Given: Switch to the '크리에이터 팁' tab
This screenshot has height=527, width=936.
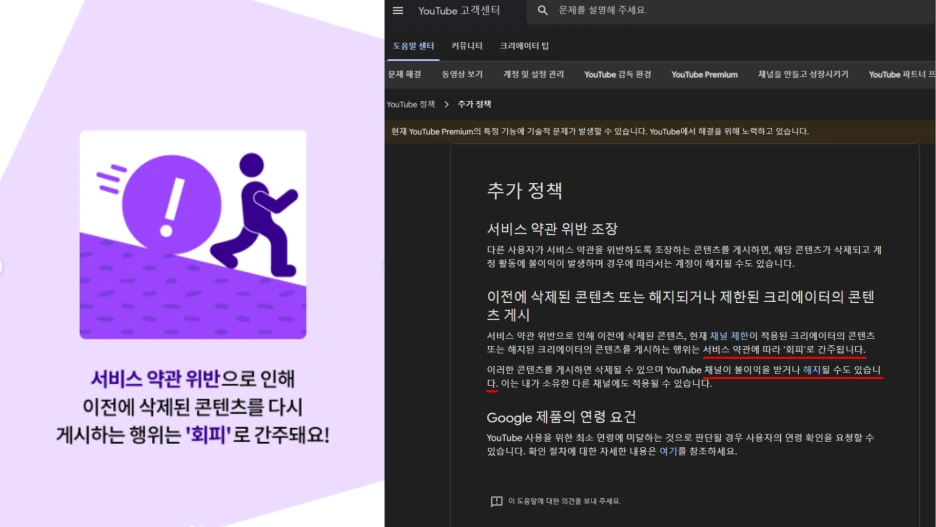Looking at the screenshot, I should [x=524, y=46].
